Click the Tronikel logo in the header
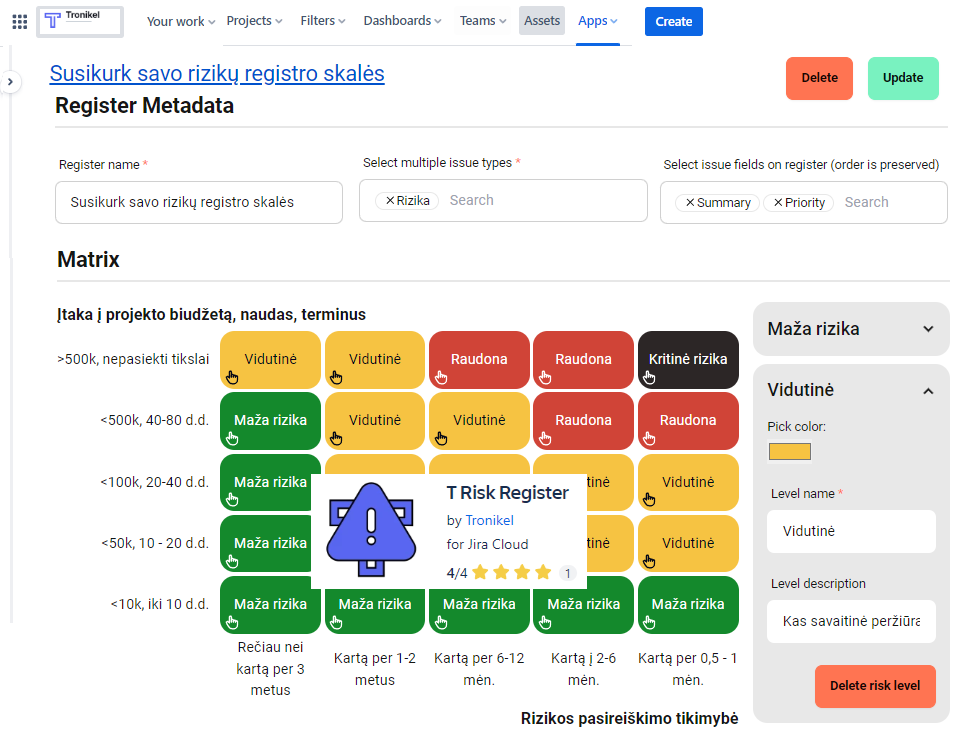 pos(80,21)
